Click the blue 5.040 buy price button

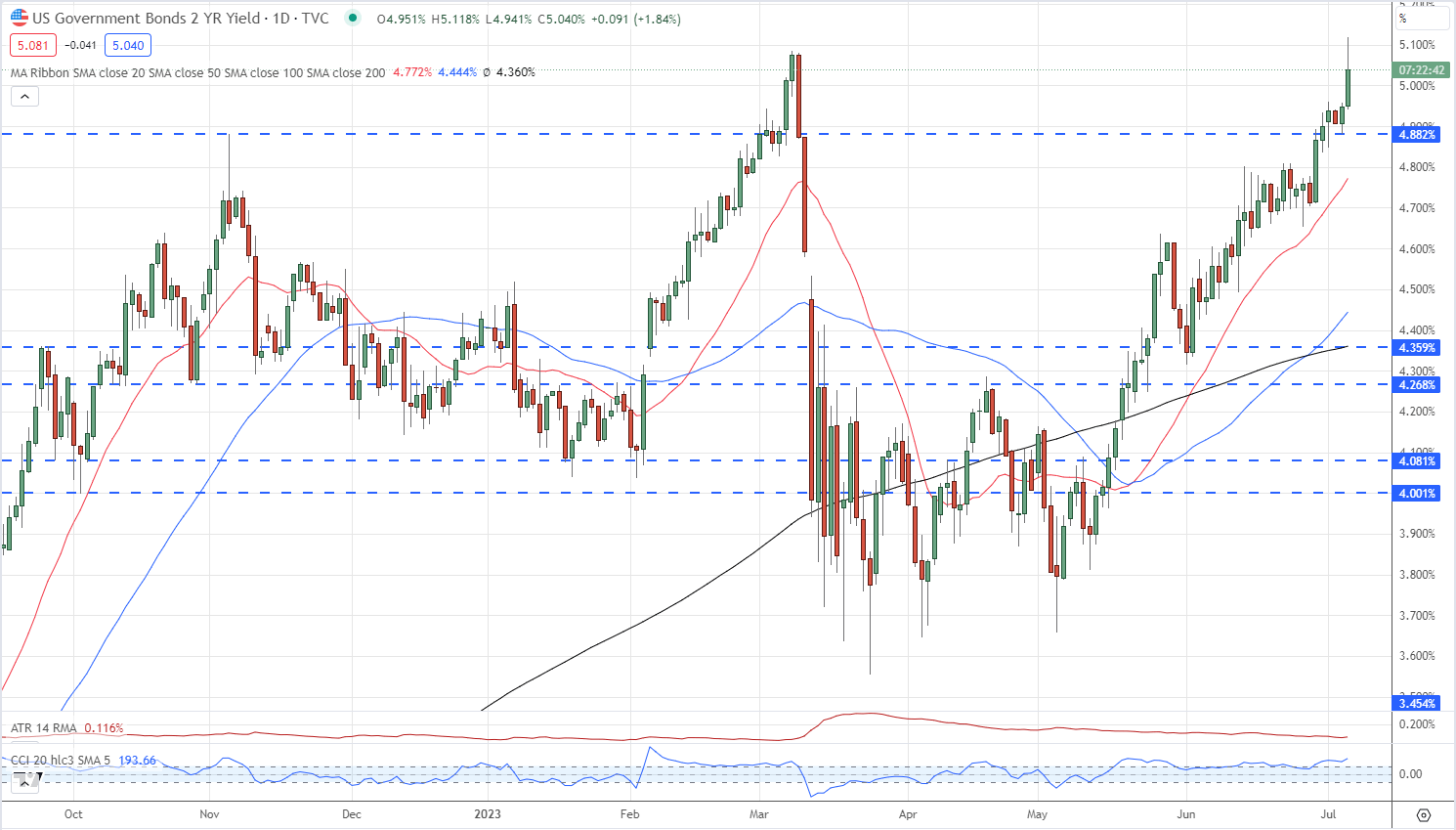pos(128,45)
